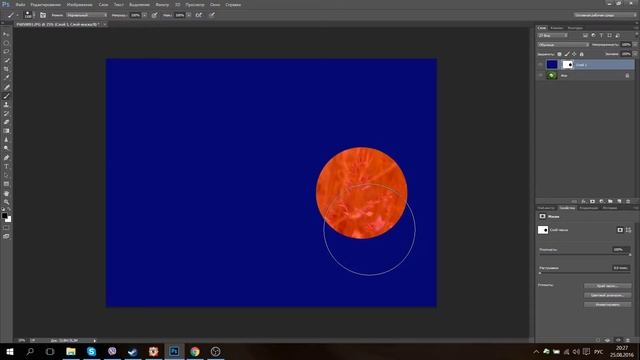Image resolution: width=640 pixels, height=360 pixels.
Task: Select the Dodge tool
Action: point(6,149)
